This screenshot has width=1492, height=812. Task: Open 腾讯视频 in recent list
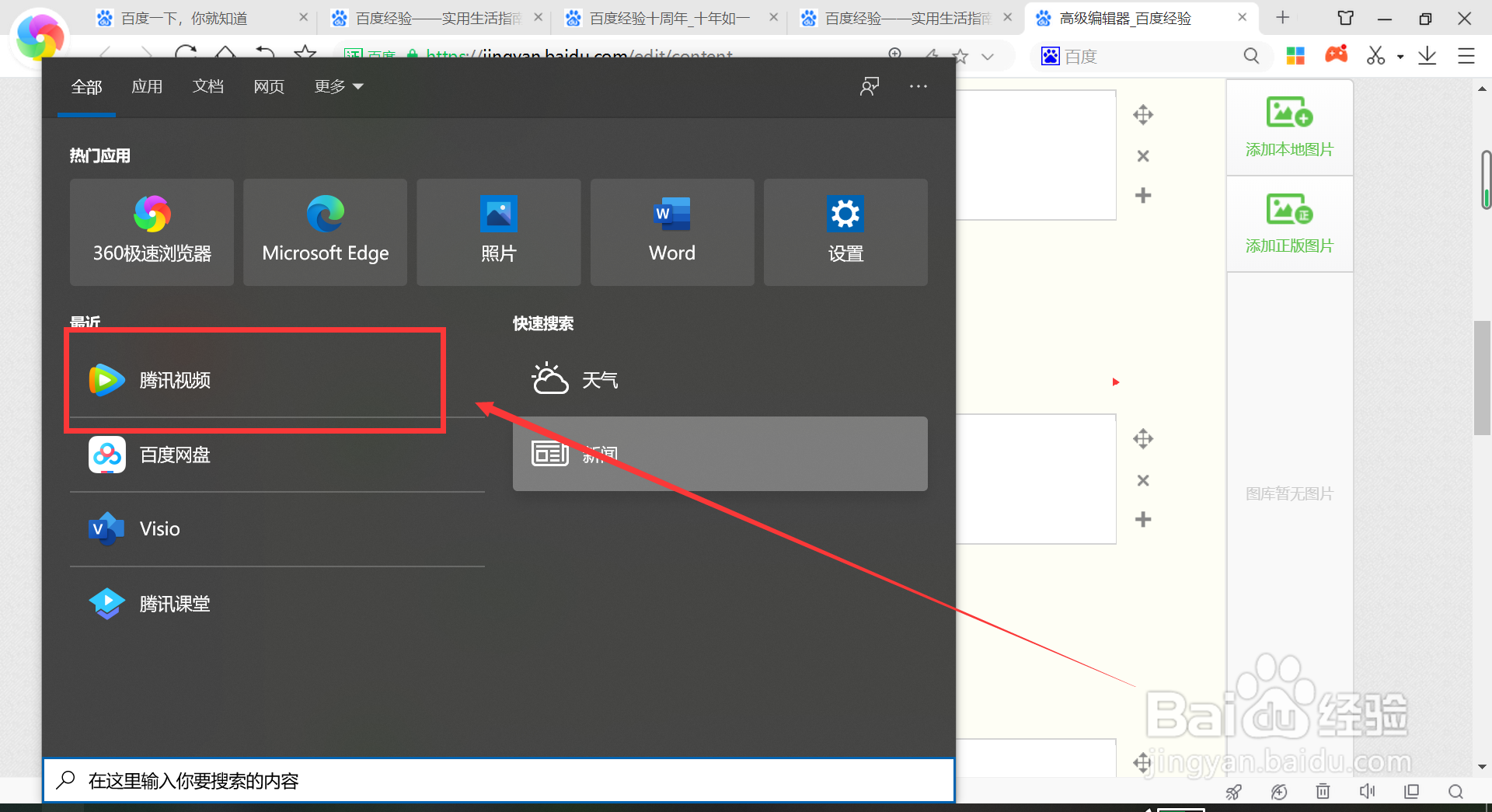277,380
